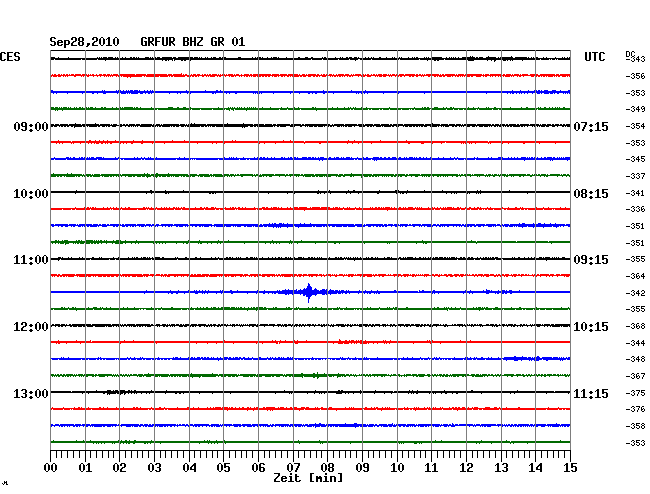Select minute 00 on the time axis
This screenshot has height=494, width=650.
51,468
